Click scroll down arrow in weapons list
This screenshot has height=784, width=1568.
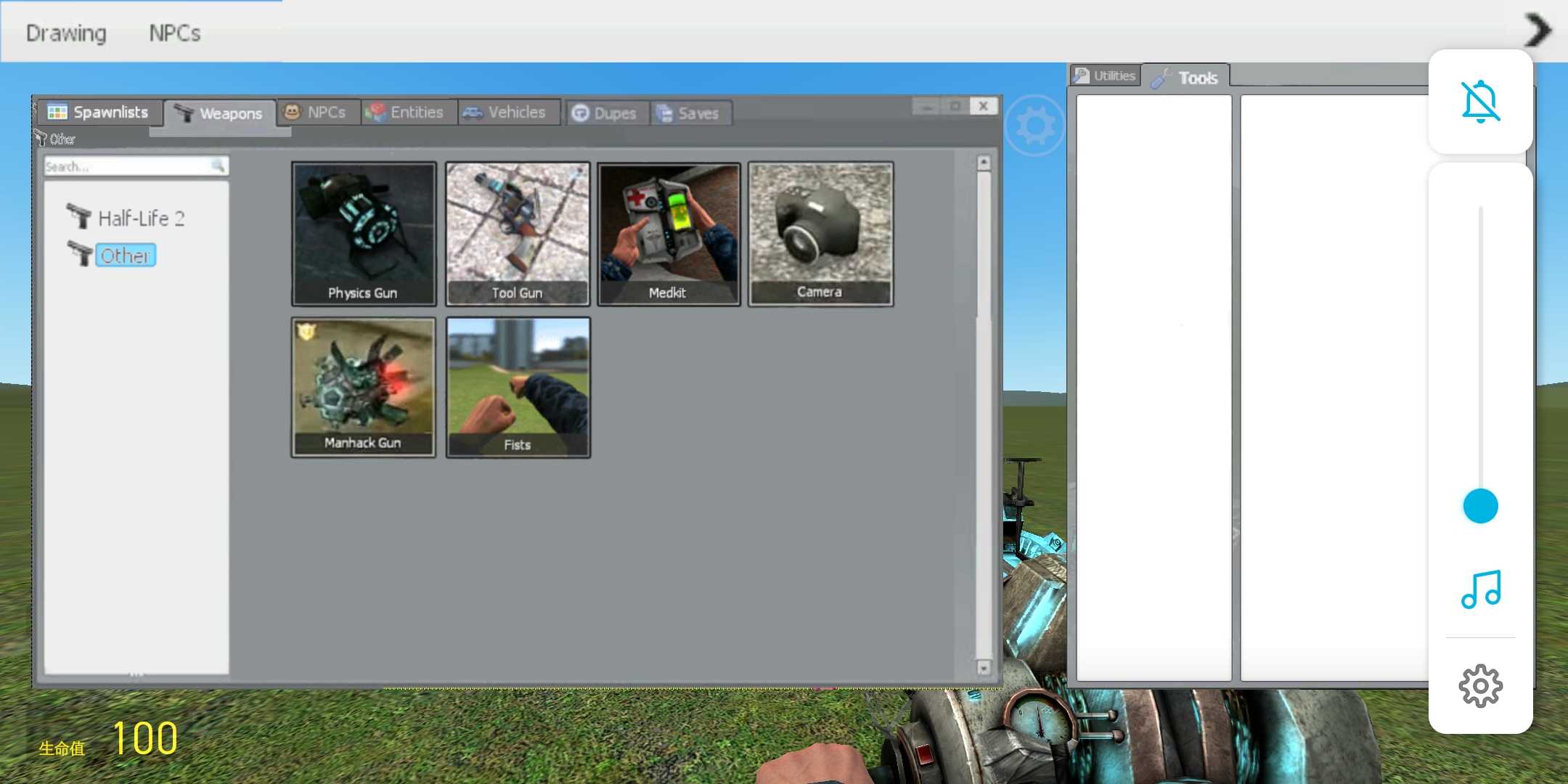(x=984, y=667)
